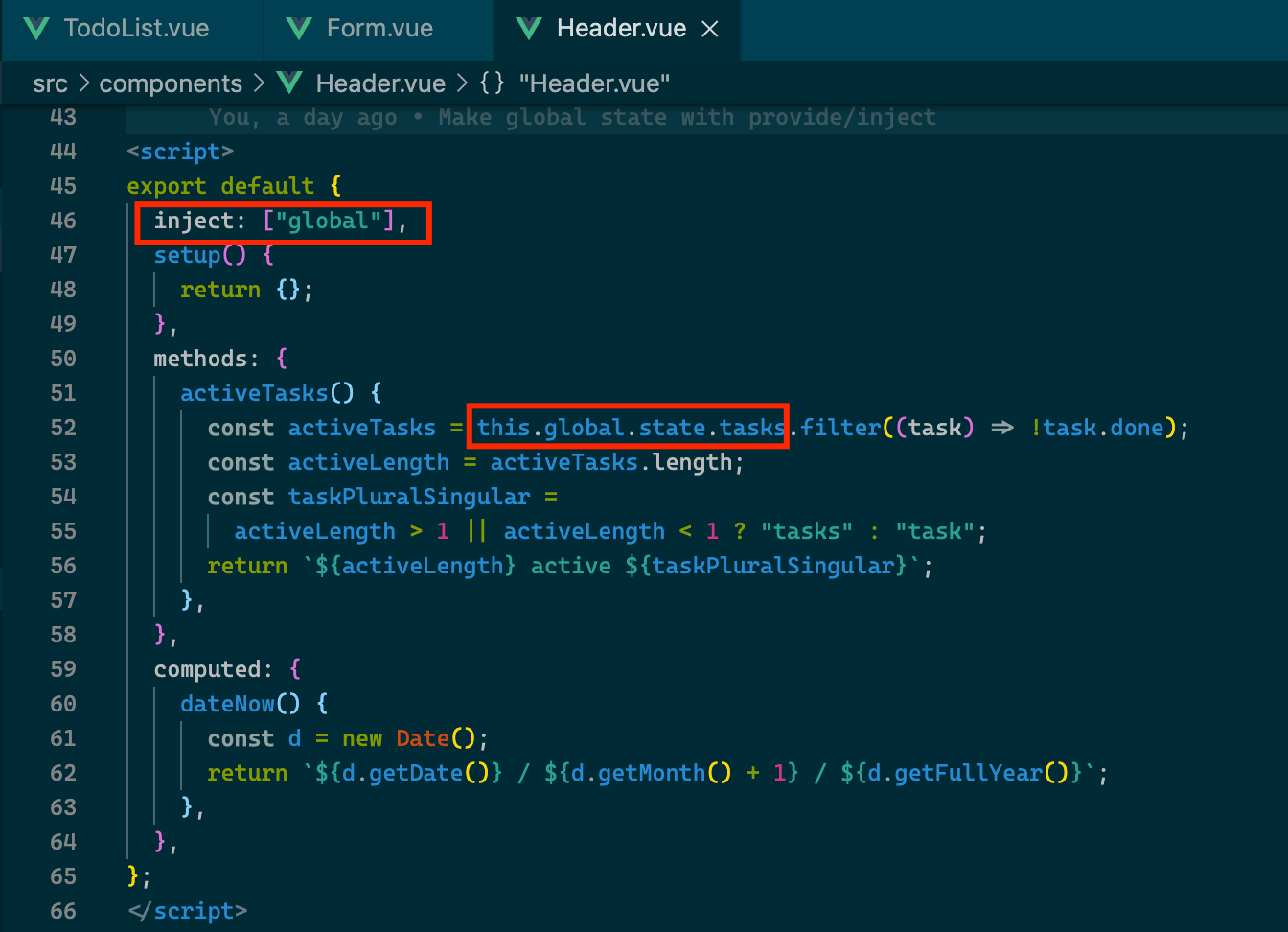1288x932 pixels.
Task: Click the Vue icon on the TodoList.vue tab
Action: click(x=37, y=29)
